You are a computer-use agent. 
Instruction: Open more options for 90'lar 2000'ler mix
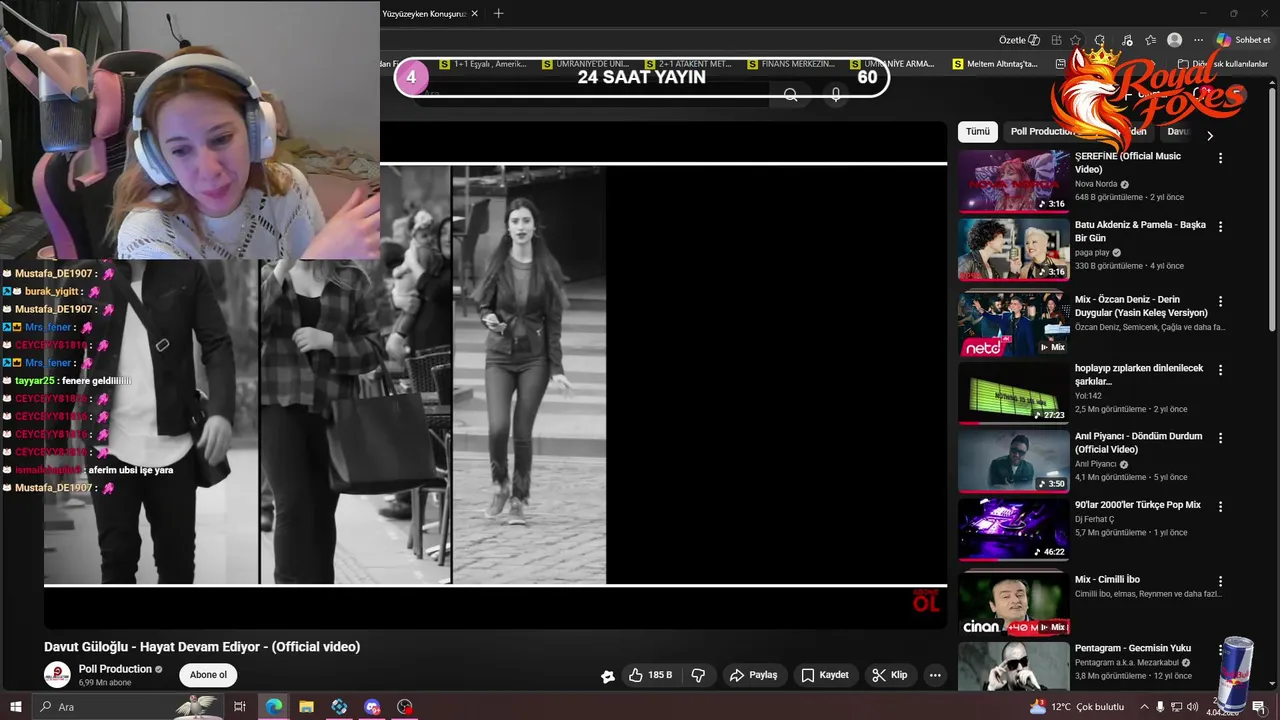click(1220, 507)
